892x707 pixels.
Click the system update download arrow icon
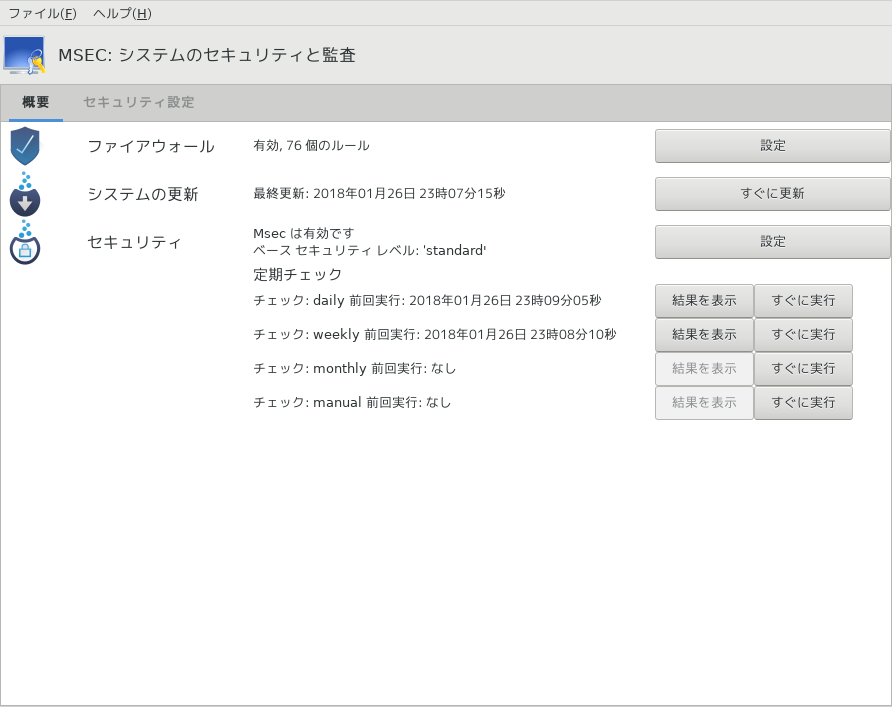[25, 195]
